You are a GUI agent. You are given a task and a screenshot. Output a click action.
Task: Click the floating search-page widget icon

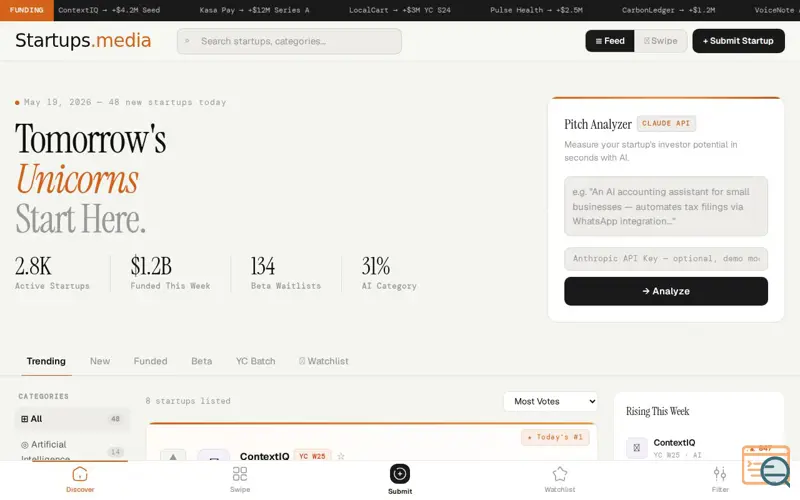[x=766, y=465]
